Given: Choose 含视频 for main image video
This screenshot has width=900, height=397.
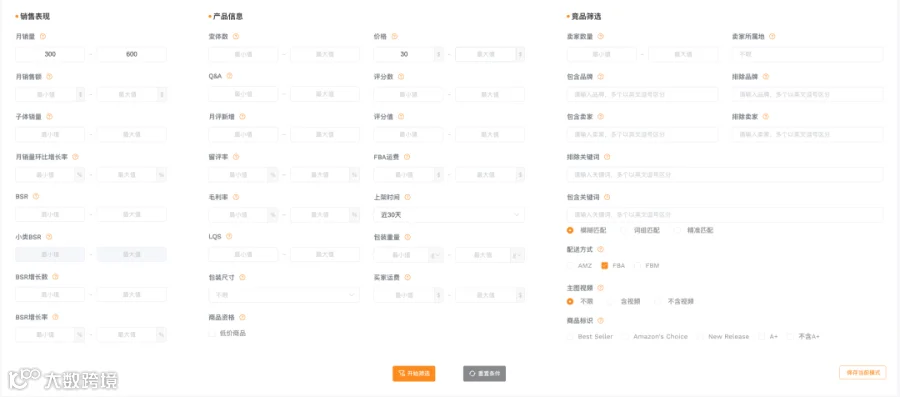Looking at the screenshot, I should [611, 301].
